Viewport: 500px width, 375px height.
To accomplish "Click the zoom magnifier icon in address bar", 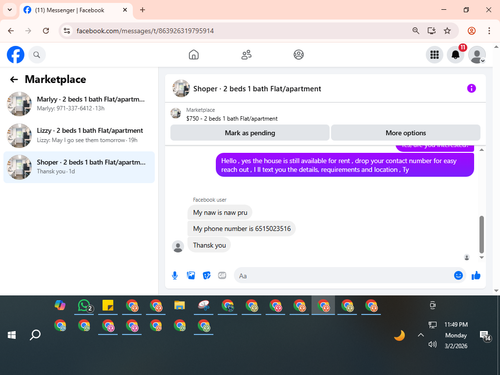I will coord(415,31).
